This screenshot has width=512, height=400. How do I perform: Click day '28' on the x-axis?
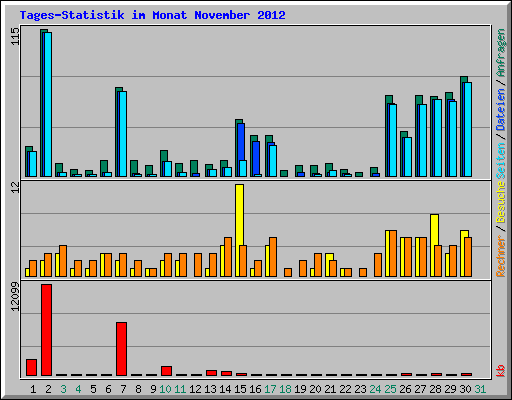pos(435,389)
